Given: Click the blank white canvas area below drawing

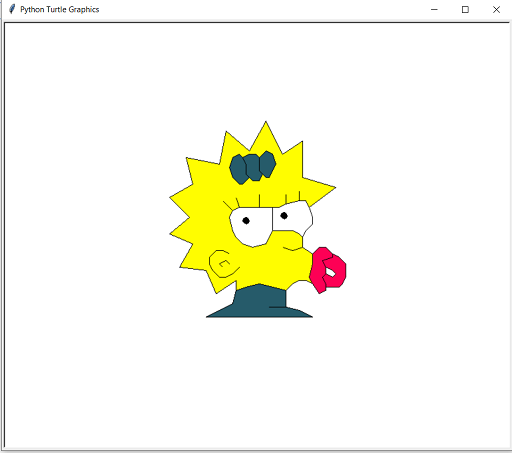Looking at the screenshot, I should click(257, 383).
